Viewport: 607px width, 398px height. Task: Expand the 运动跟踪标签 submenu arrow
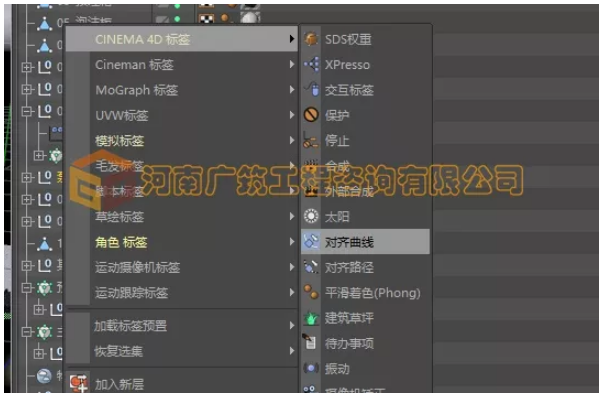coord(292,293)
